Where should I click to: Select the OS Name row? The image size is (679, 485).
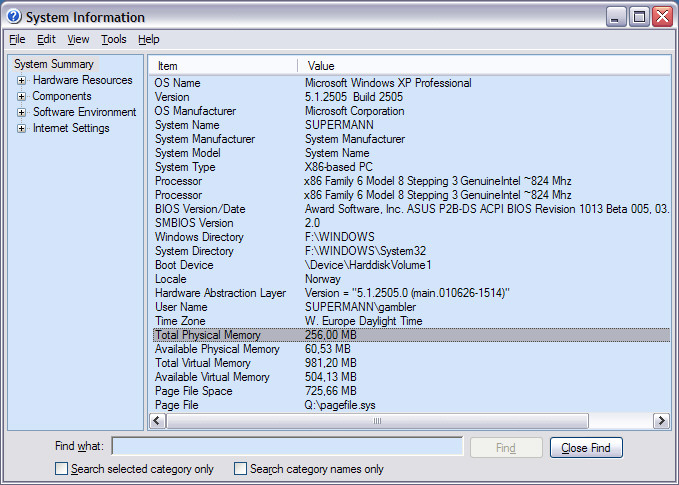coord(411,83)
